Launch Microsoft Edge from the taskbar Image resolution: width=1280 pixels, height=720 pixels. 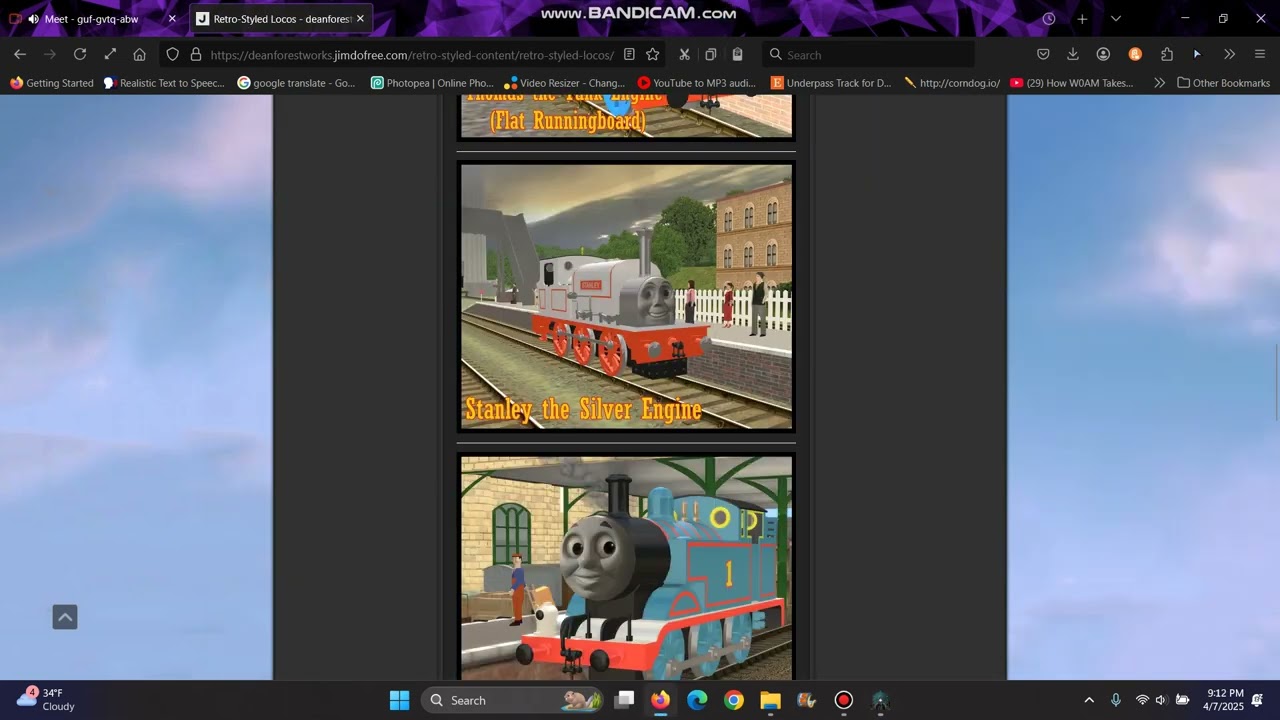click(697, 700)
